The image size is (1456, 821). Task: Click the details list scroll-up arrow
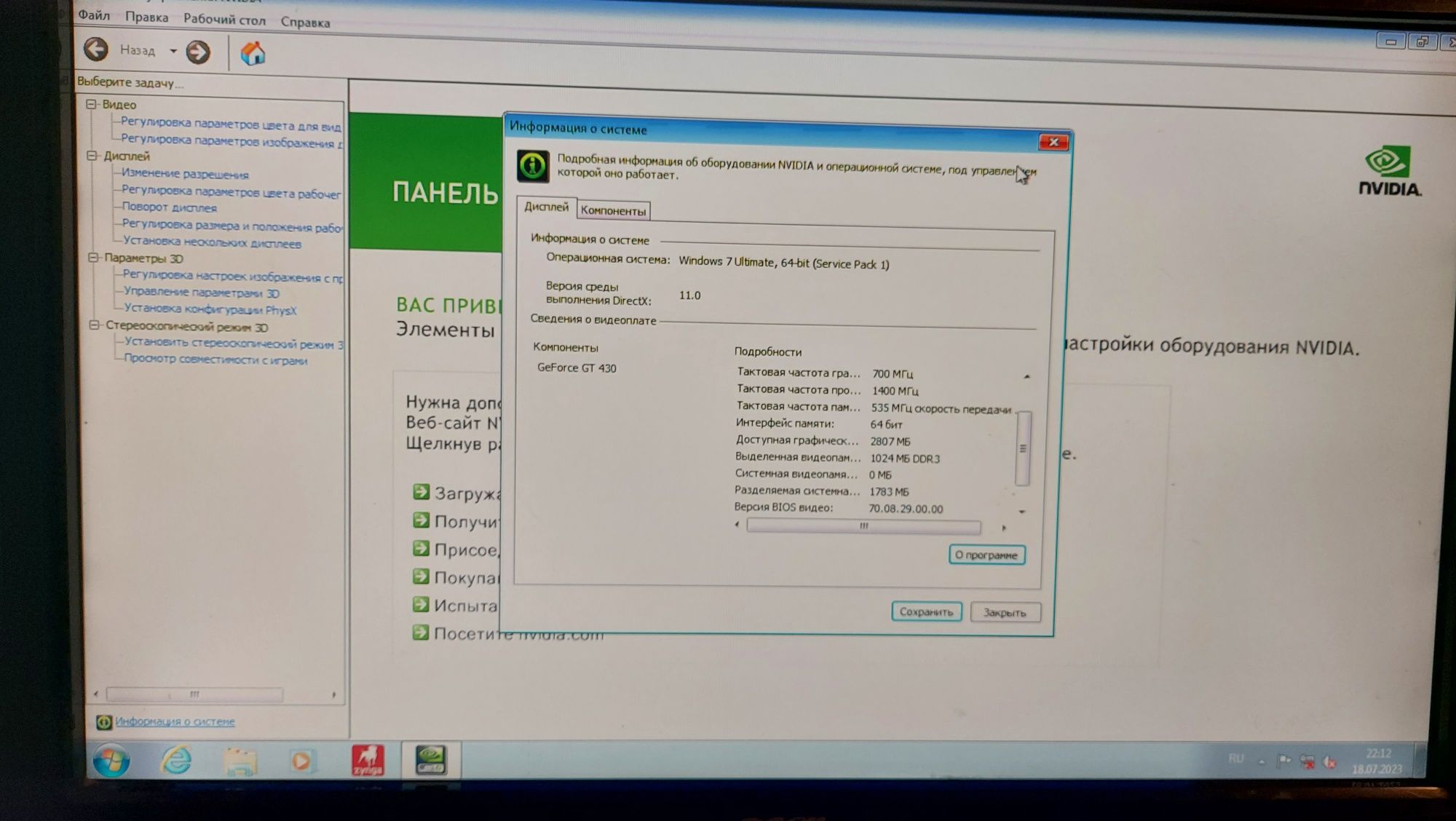click(1026, 376)
